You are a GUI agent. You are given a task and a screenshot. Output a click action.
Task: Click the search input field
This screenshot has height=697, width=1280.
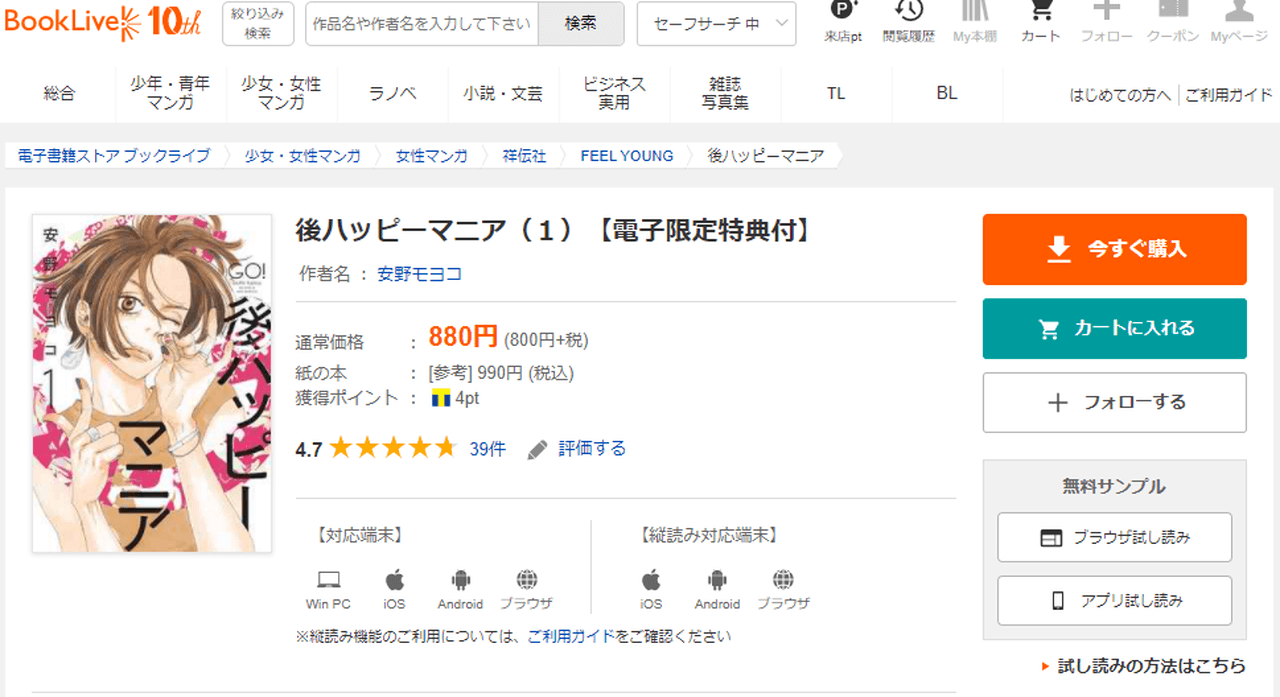point(421,24)
